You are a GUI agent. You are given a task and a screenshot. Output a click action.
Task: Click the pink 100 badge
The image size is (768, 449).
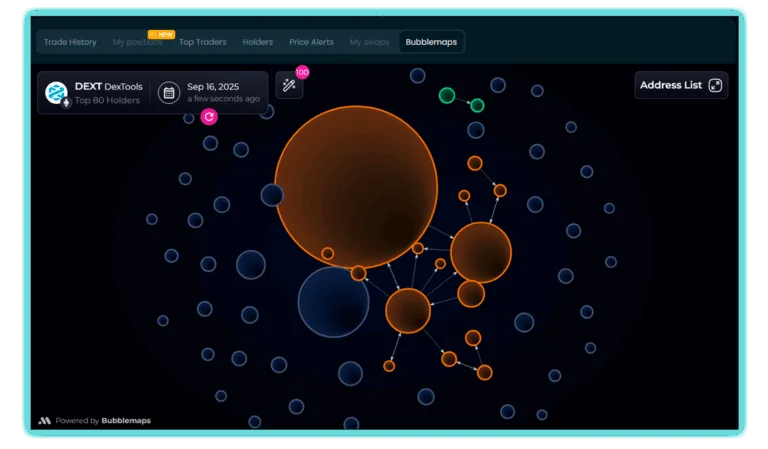302,72
